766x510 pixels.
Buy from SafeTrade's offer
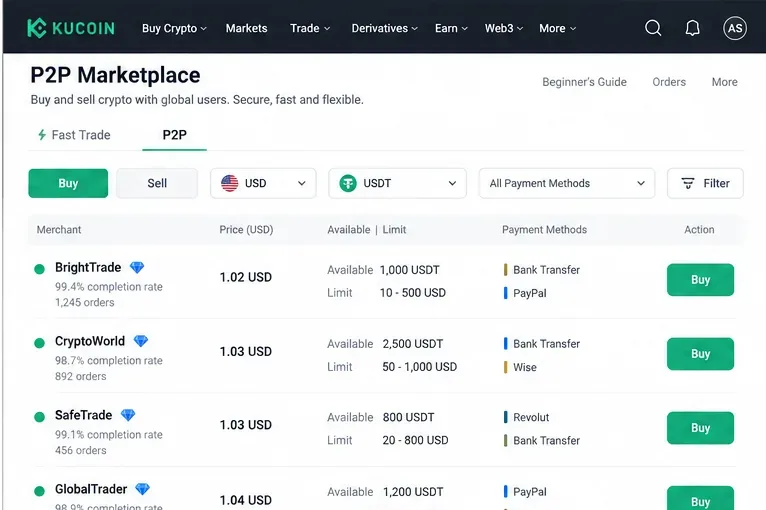[x=700, y=428]
